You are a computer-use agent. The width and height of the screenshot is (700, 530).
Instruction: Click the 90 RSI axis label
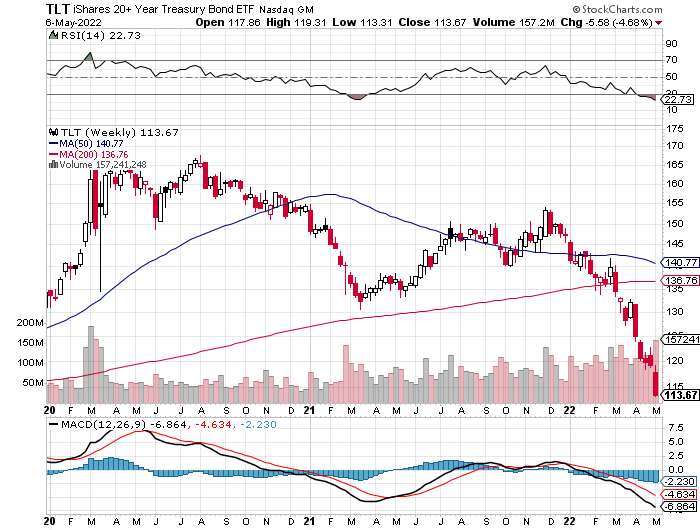click(671, 44)
